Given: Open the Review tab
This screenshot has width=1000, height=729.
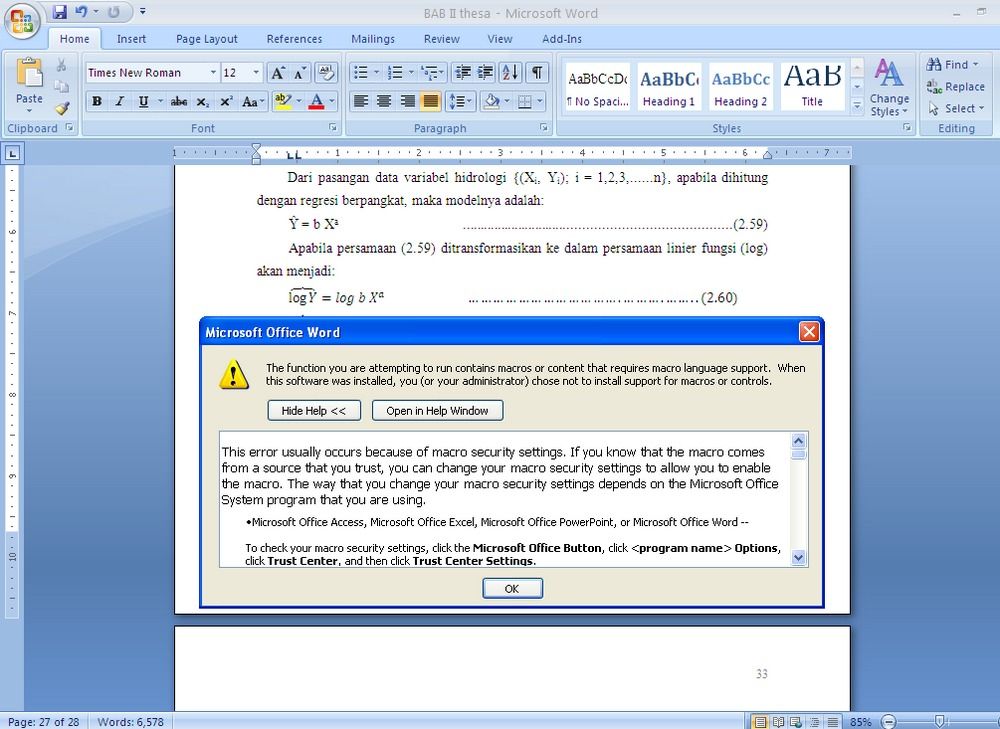Looking at the screenshot, I should pos(441,39).
